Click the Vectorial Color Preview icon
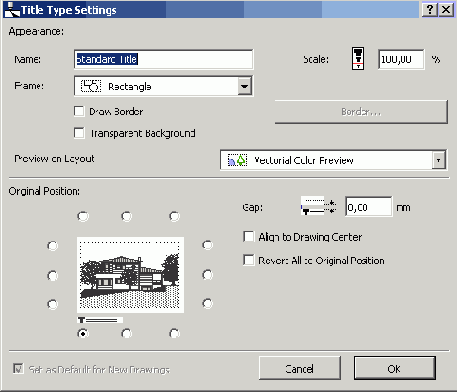The height and width of the screenshot is (392, 457). [x=237, y=160]
